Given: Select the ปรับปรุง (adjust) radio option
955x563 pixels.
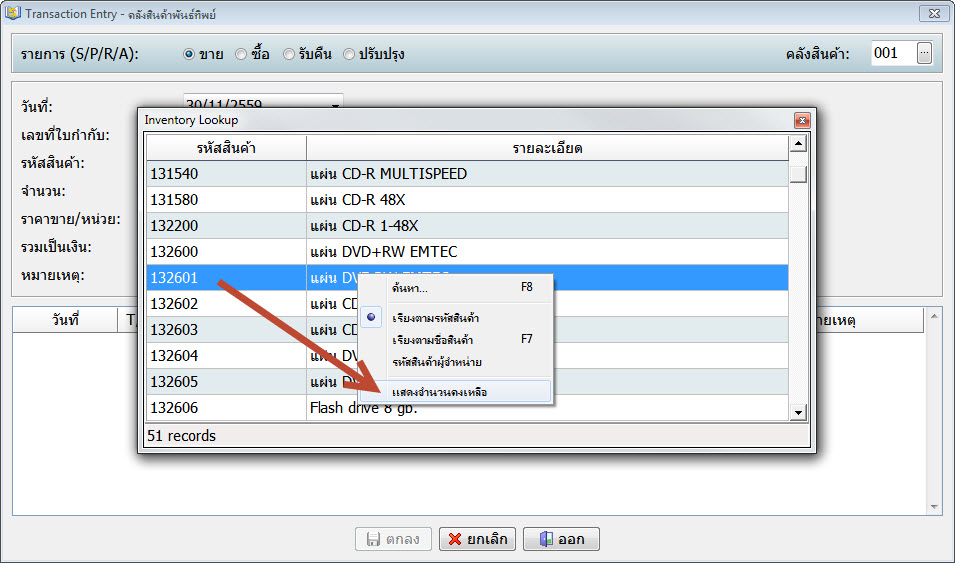Looking at the screenshot, I should click(349, 54).
